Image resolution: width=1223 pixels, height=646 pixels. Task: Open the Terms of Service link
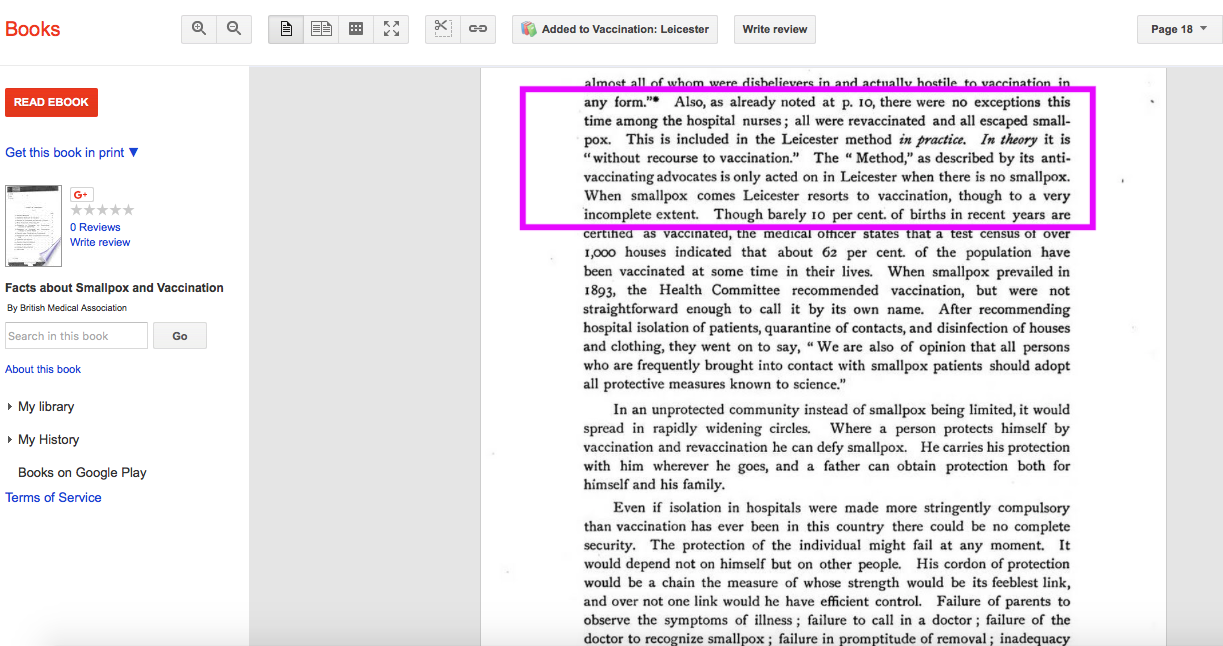point(53,498)
